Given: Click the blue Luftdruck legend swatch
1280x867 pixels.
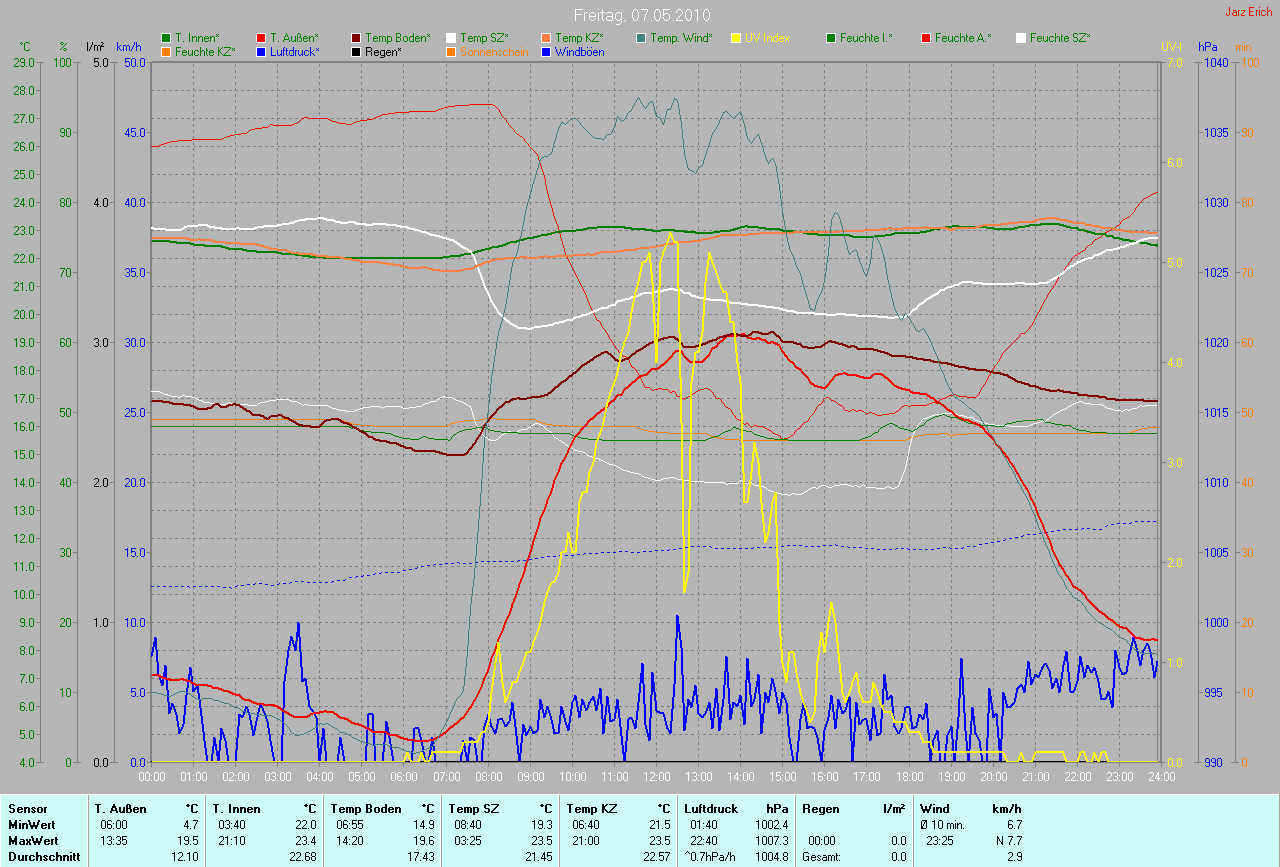Looking at the screenshot, I should [261, 51].
